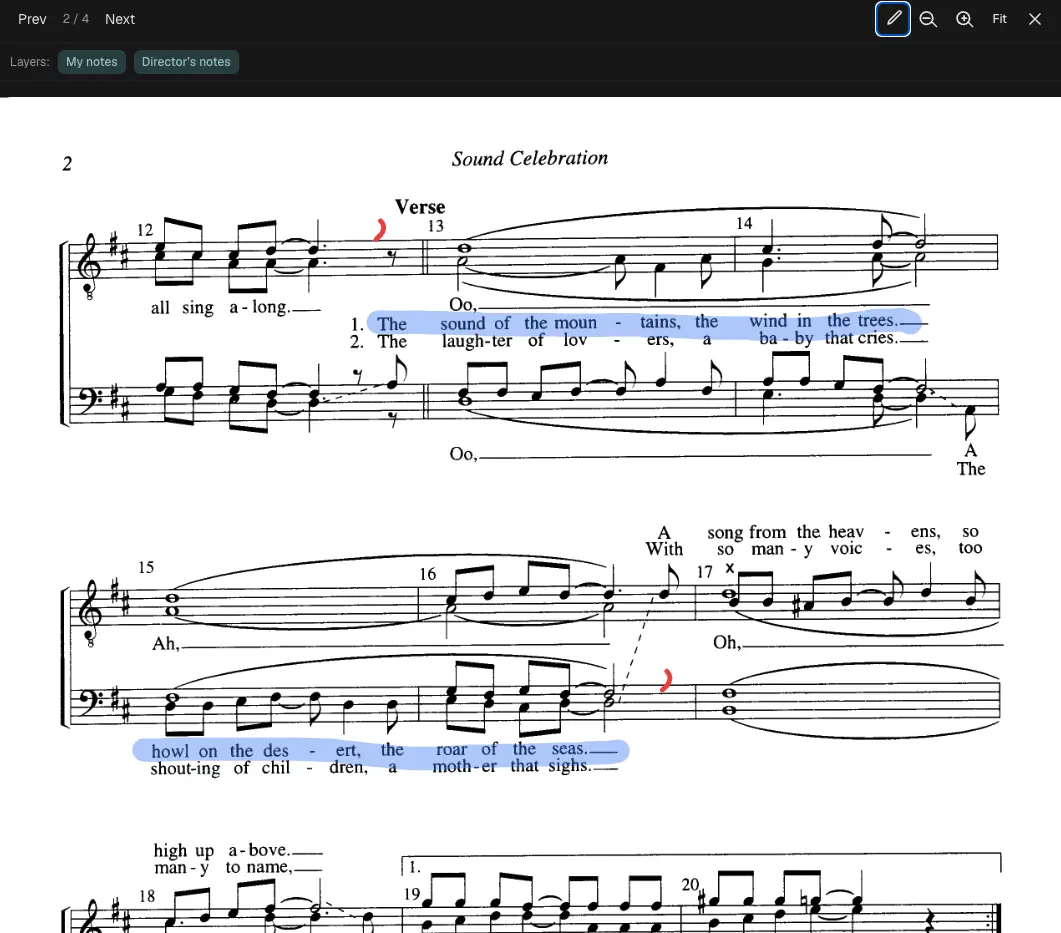Close the score viewer

(1035, 19)
